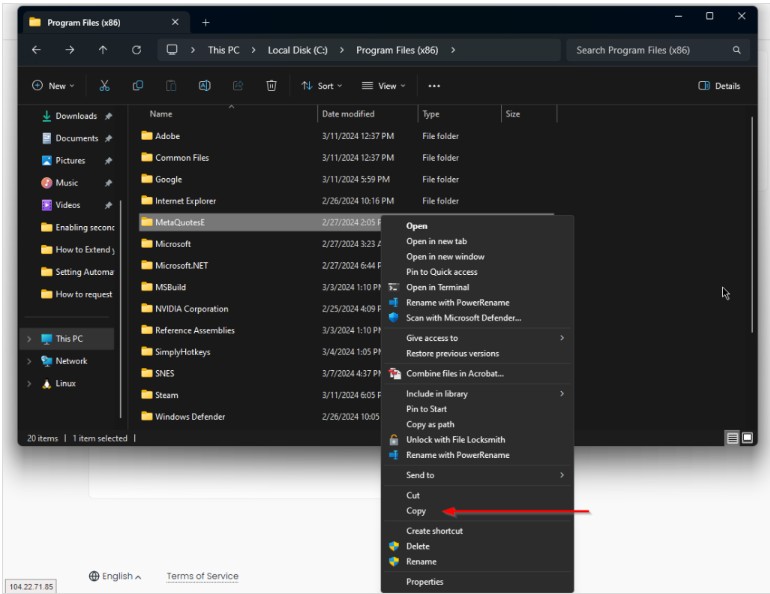Click the PC monitor icon in address bar
This screenshot has width=770, height=594.
[x=172, y=50]
